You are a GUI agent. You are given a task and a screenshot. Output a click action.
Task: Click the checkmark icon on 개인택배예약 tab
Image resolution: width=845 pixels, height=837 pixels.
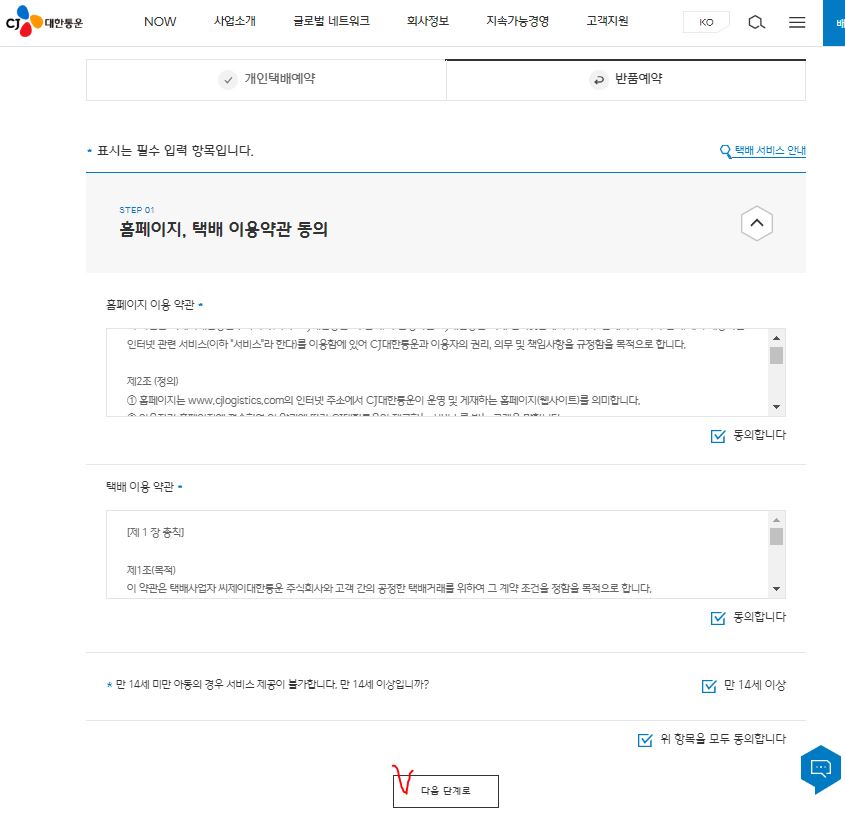[x=228, y=79]
